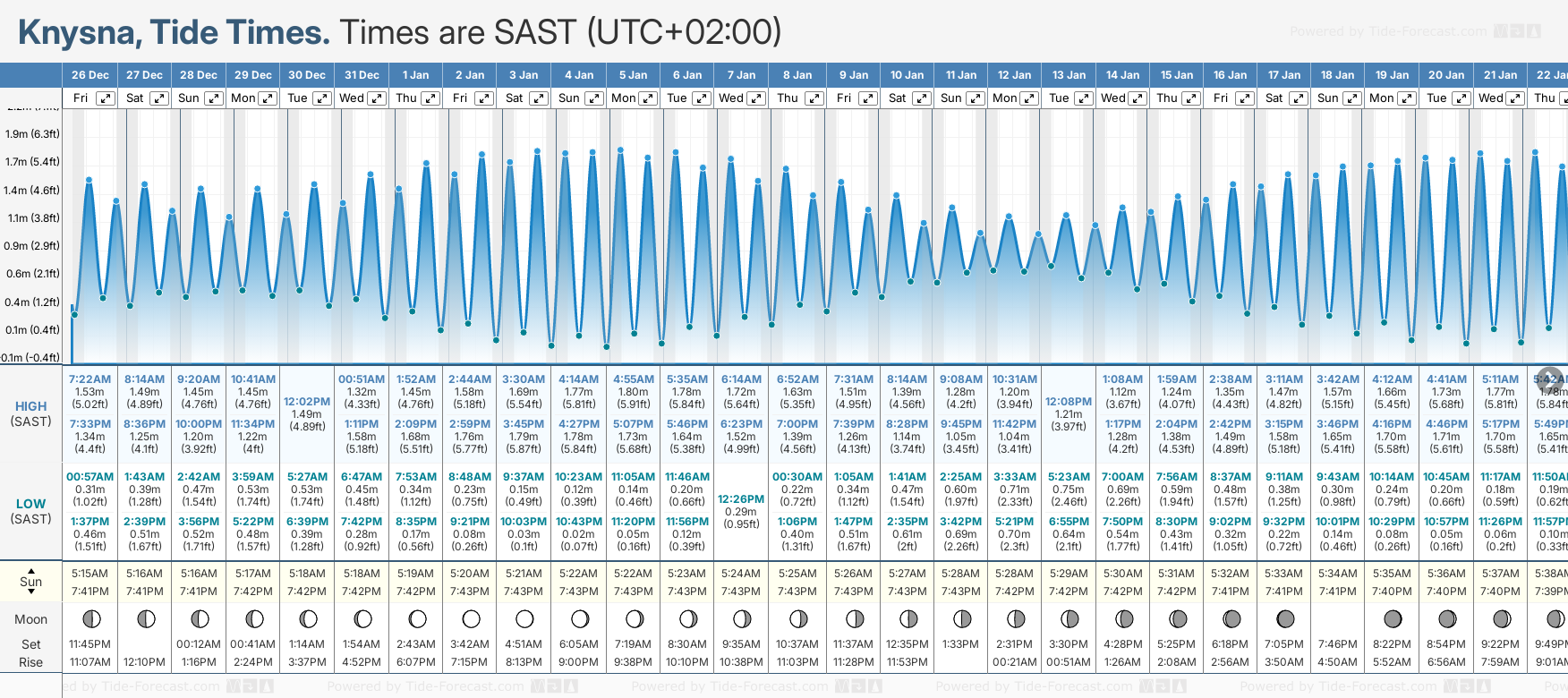The image size is (1568, 698).
Task: Click the dark moon icon for 19 Jan
Action: point(1393,618)
